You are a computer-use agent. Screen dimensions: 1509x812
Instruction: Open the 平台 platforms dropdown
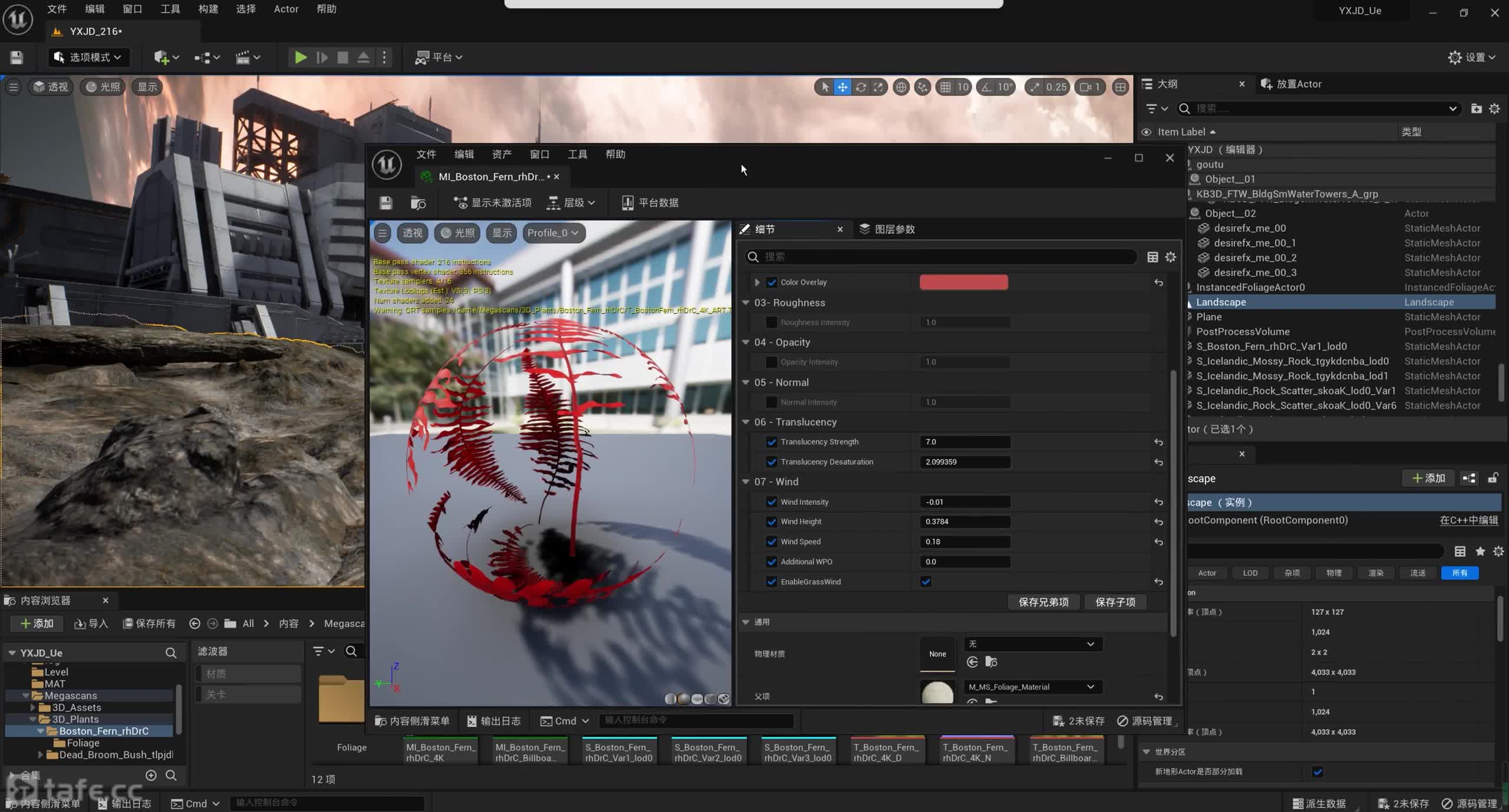tap(439, 57)
